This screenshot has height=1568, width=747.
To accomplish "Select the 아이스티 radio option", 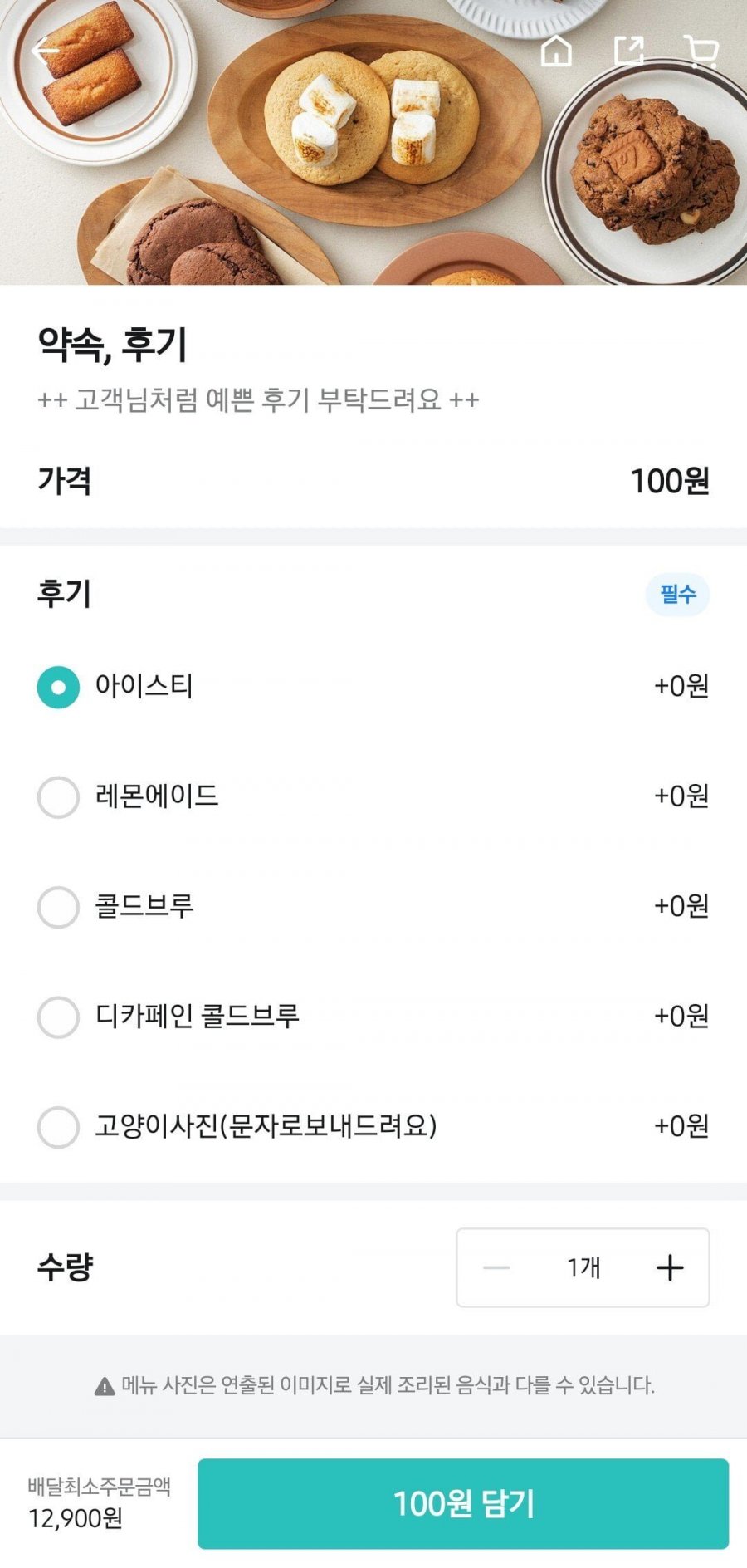I will coord(58,688).
